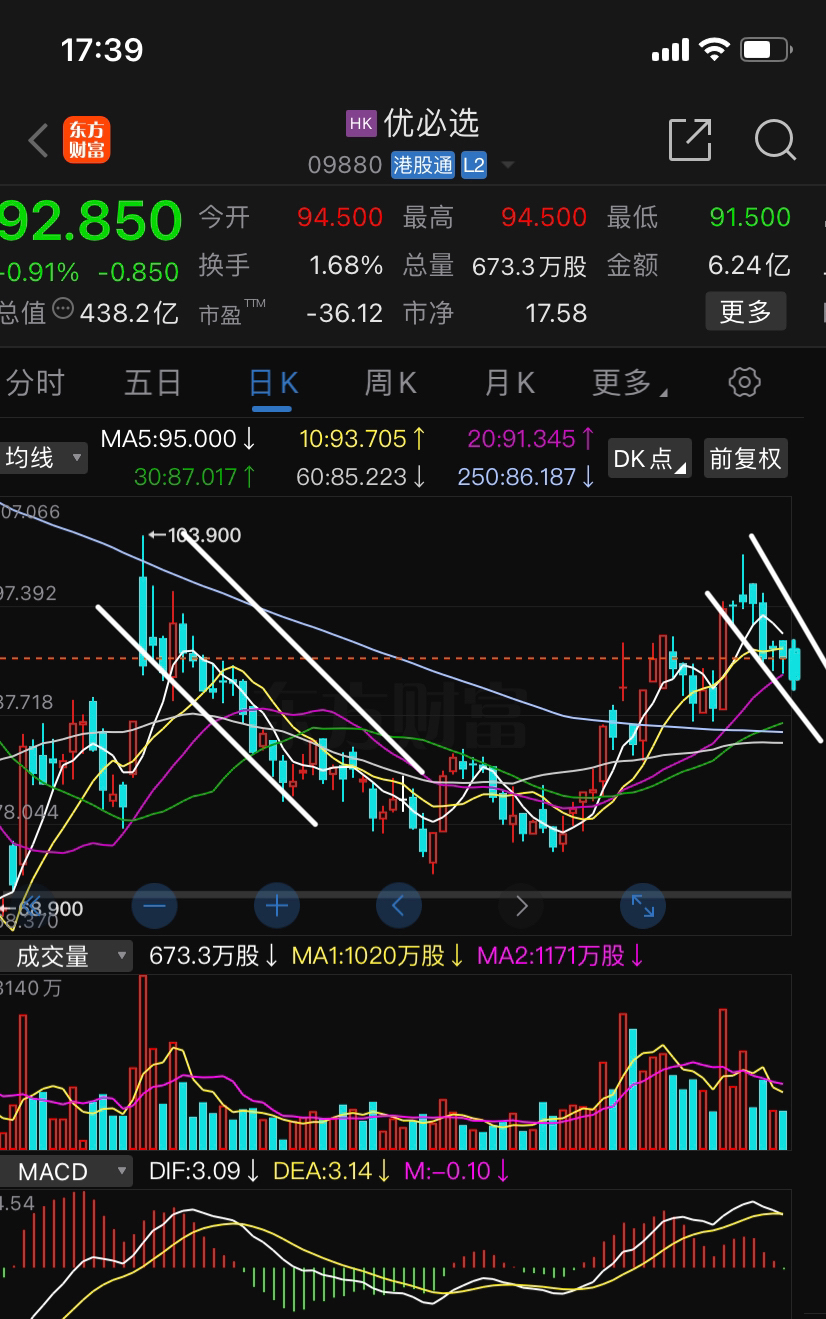Tap the L2 level badge
Image resolution: width=826 pixels, height=1319 pixels.
[474, 165]
